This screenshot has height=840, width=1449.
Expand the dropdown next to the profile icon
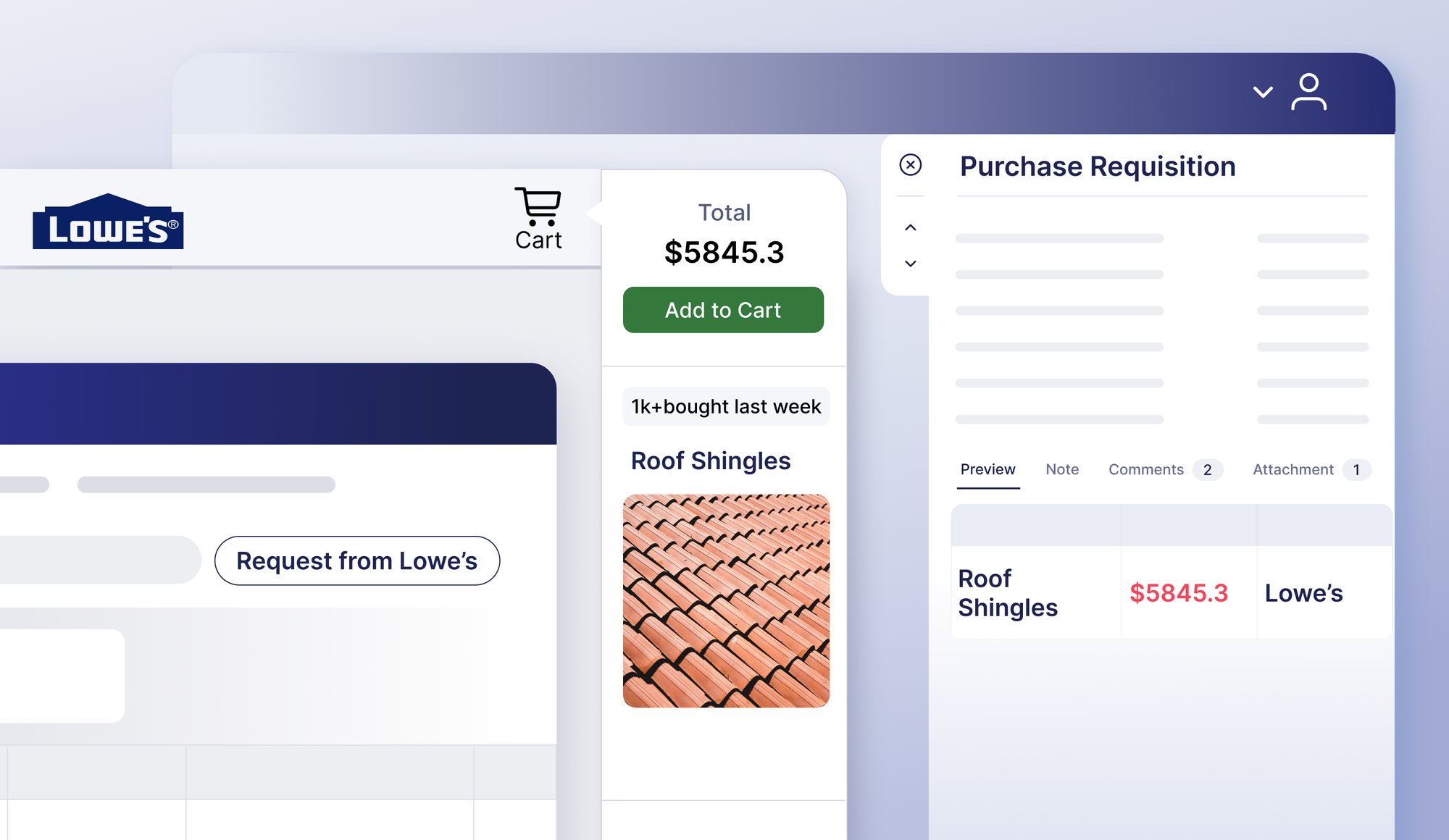1262,93
